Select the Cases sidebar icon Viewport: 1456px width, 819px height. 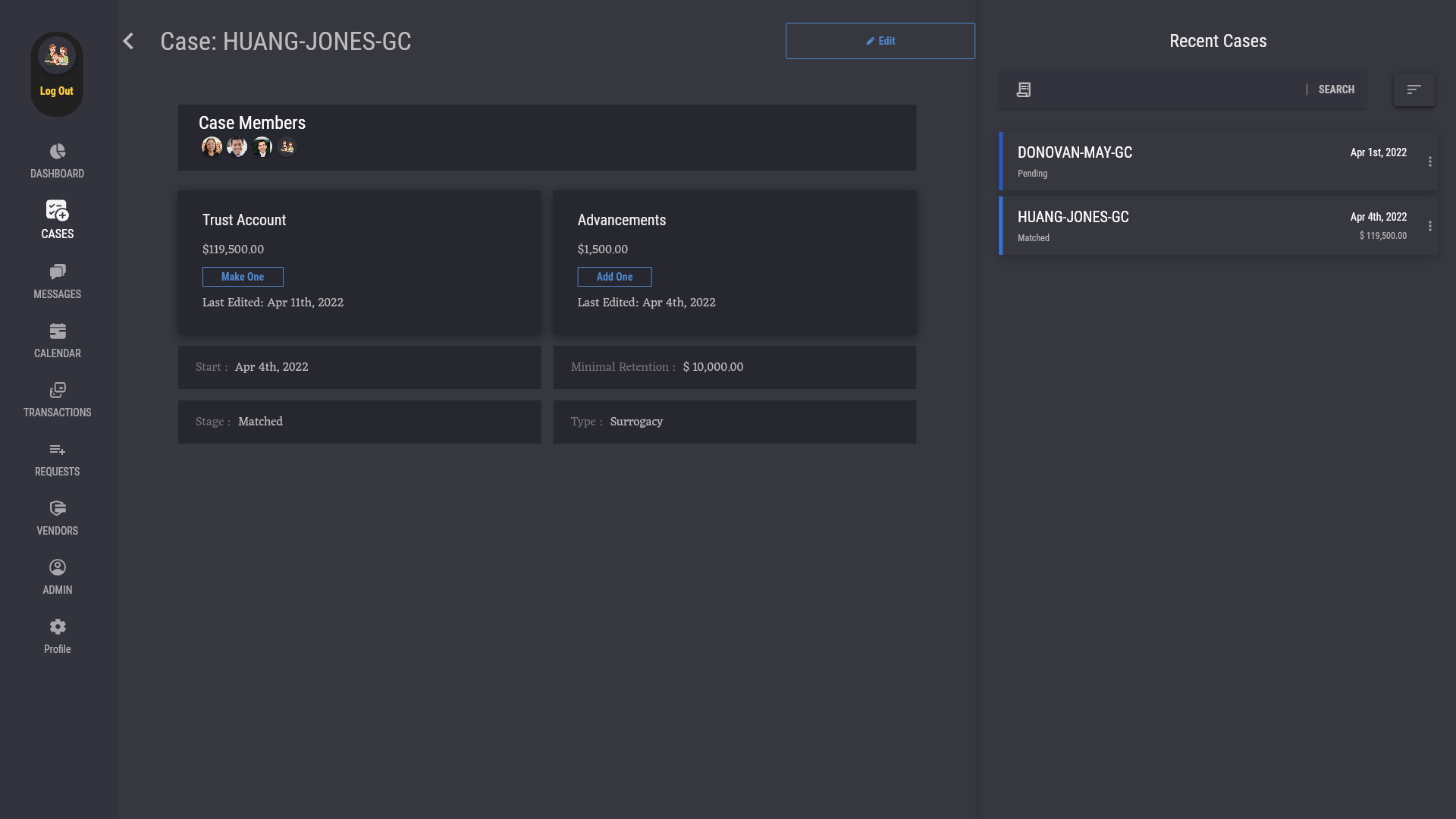click(x=58, y=210)
